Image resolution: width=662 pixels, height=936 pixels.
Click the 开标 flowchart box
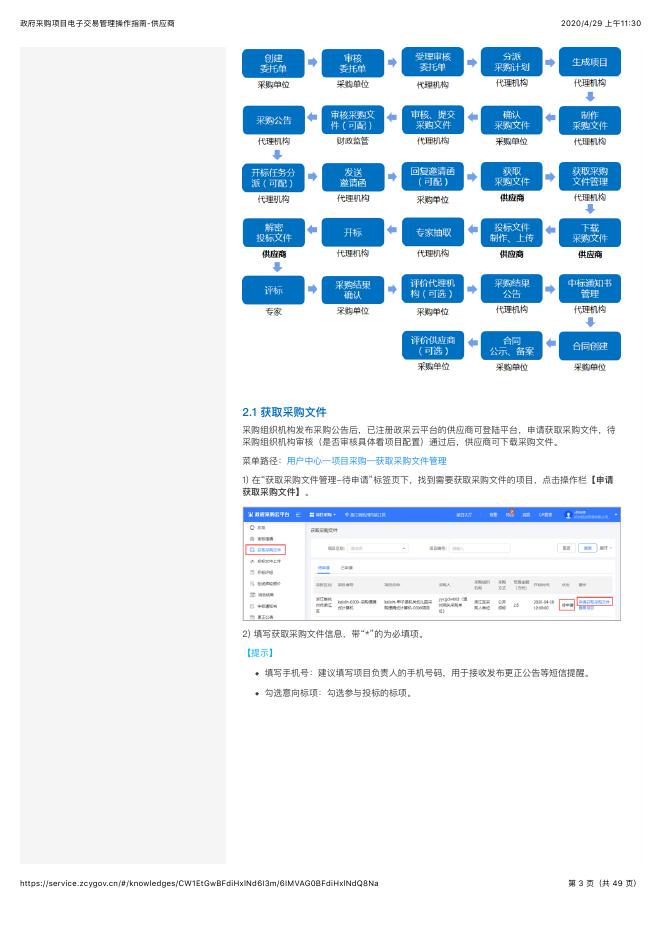pos(352,233)
